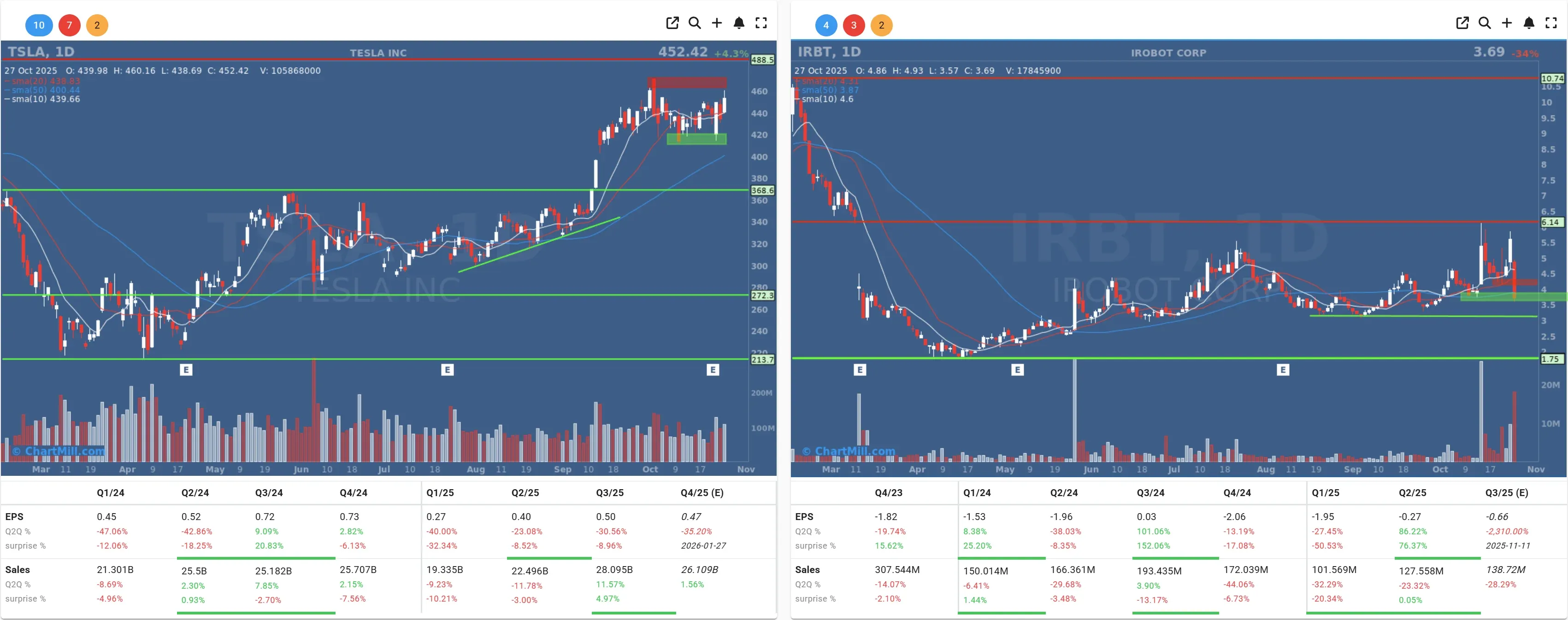Click the magnifier icon above IRBT chart

[x=1485, y=23]
